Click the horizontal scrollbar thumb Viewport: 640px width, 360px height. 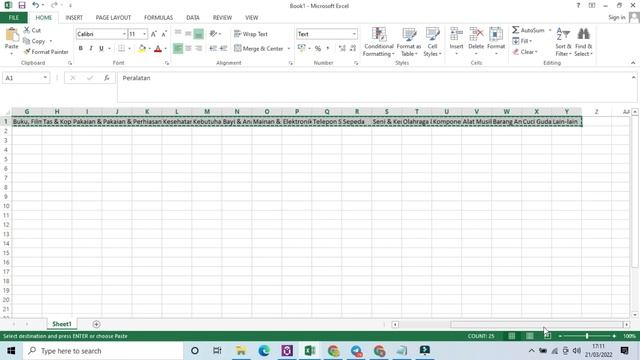(x=536, y=324)
